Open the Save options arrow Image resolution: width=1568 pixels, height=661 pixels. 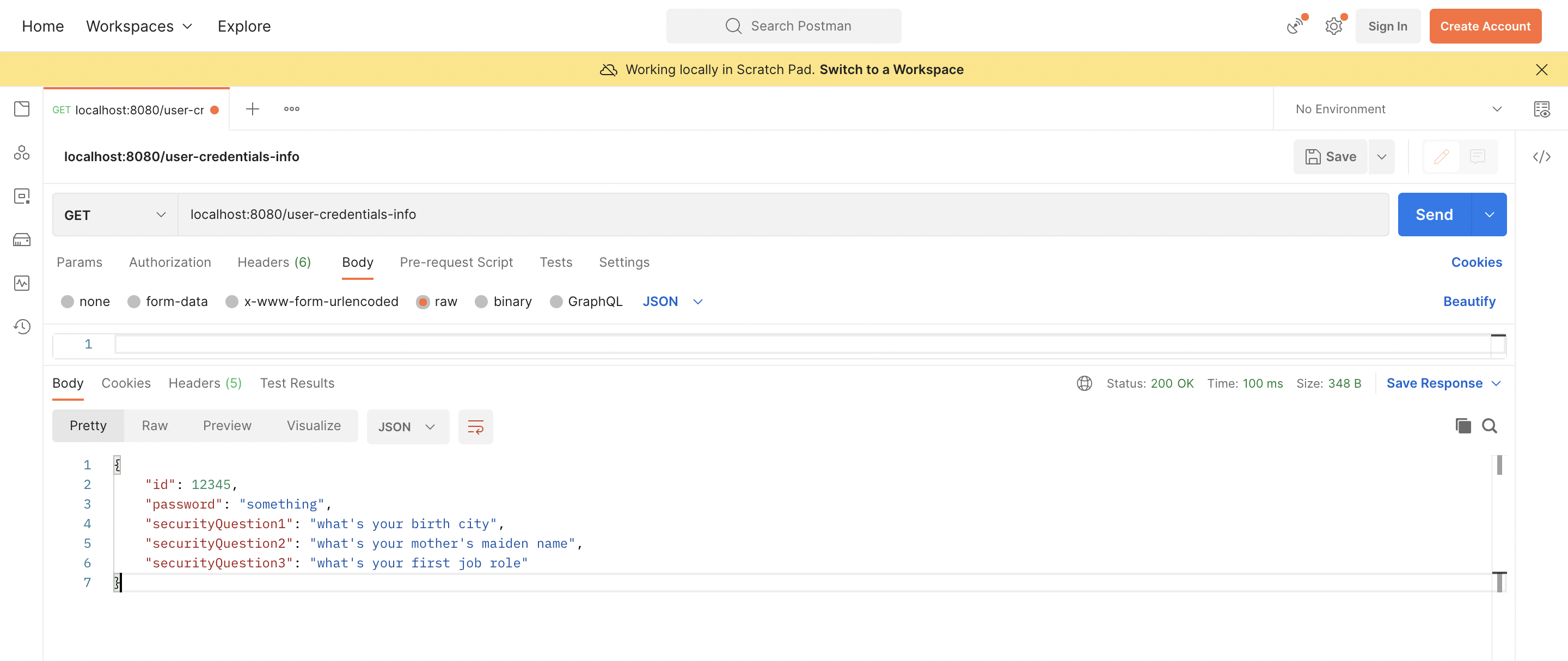click(x=1381, y=156)
